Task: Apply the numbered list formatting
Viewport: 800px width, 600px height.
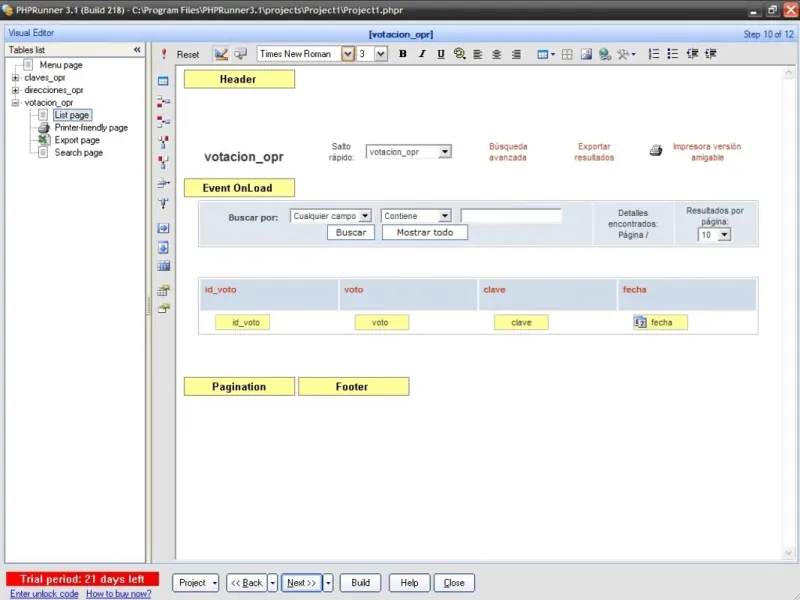Action: click(x=654, y=54)
